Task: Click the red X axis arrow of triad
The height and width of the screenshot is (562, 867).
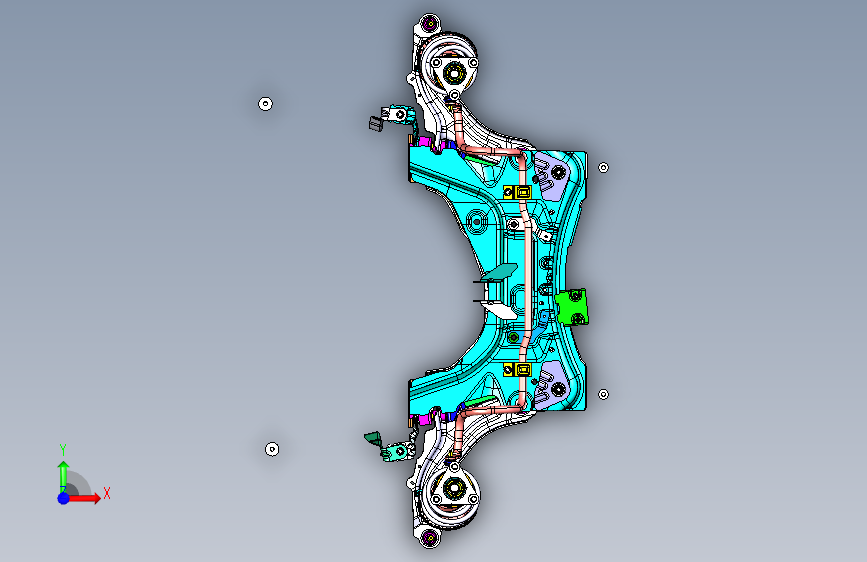Action: [86, 498]
